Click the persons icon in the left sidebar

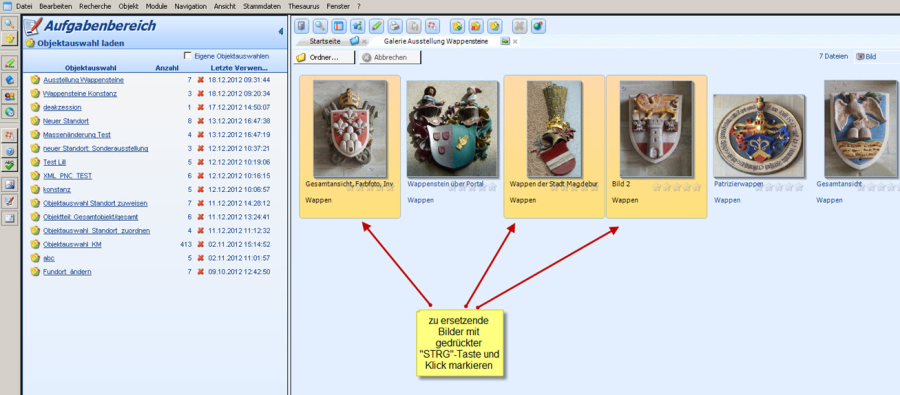tap(9, 96)
